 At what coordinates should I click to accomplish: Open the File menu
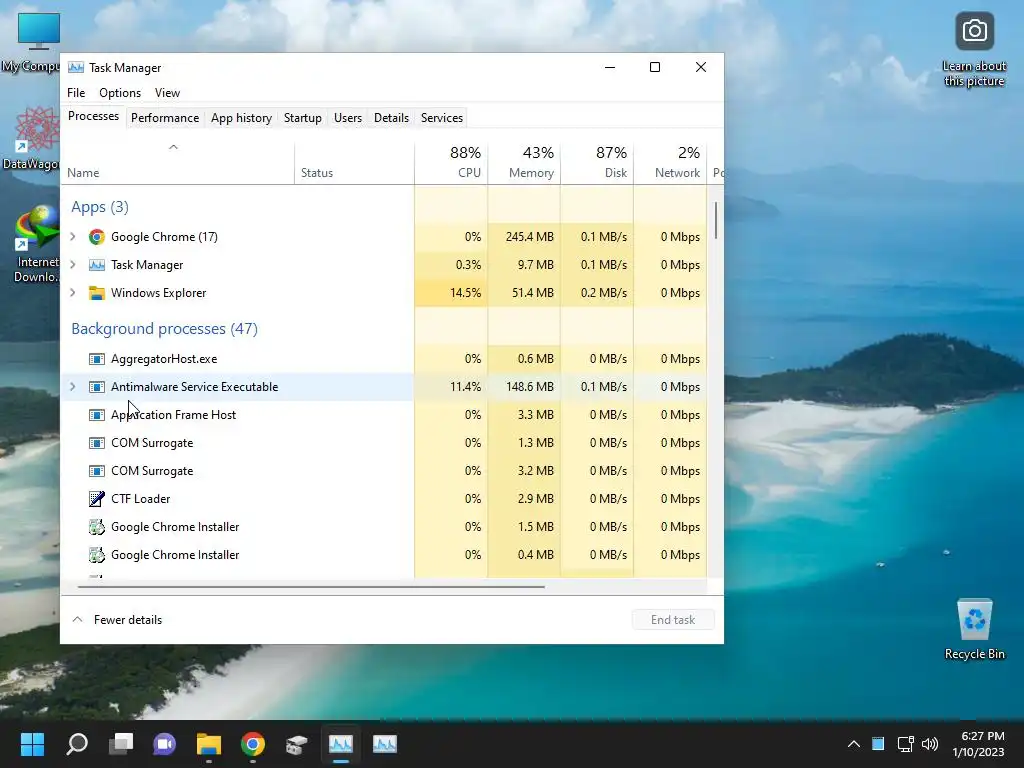coord(76,93)
